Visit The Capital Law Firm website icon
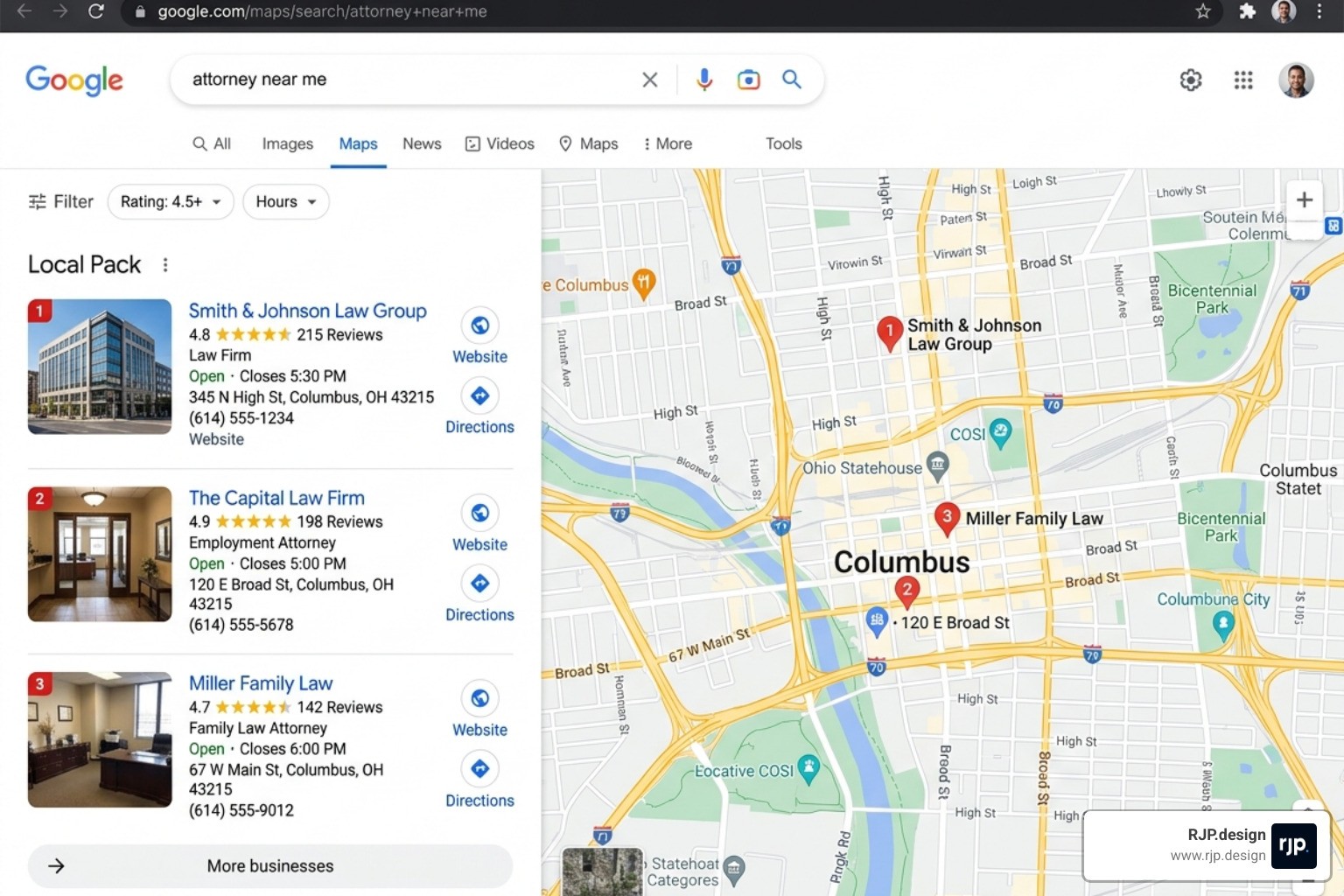The height and width of the screenshot is (896, 1344). pos(479,513)
